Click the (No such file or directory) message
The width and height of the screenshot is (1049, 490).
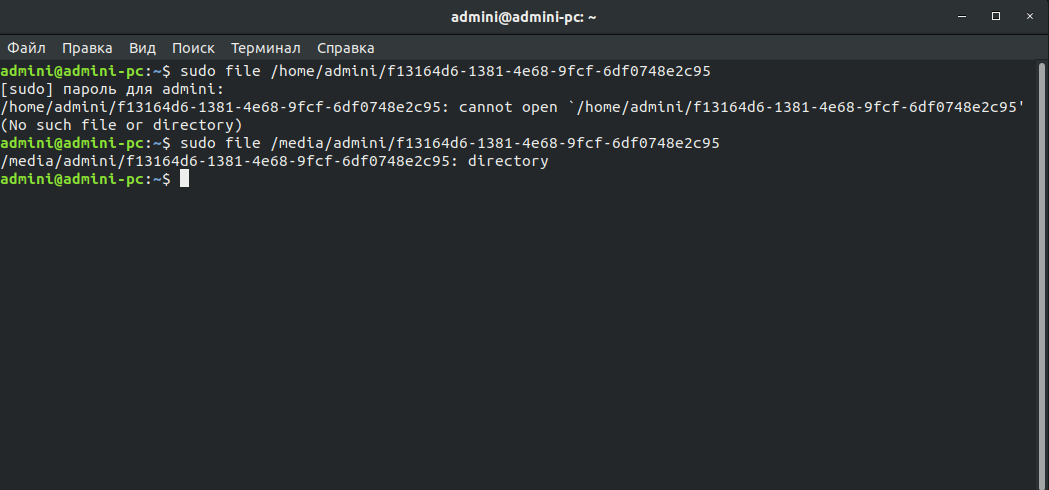(122, 126)
